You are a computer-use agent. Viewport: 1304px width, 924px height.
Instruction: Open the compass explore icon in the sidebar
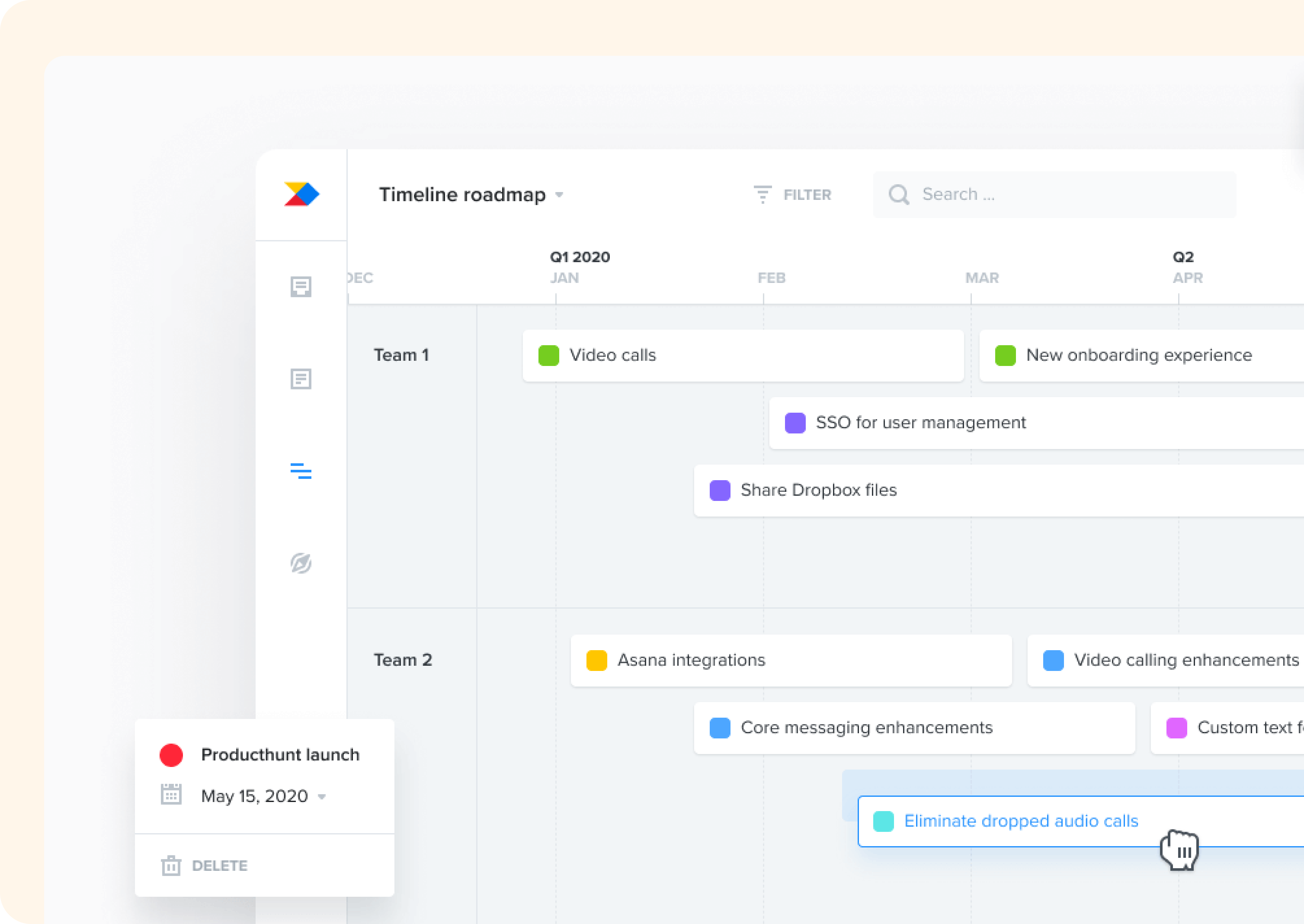tap(301, 563)
